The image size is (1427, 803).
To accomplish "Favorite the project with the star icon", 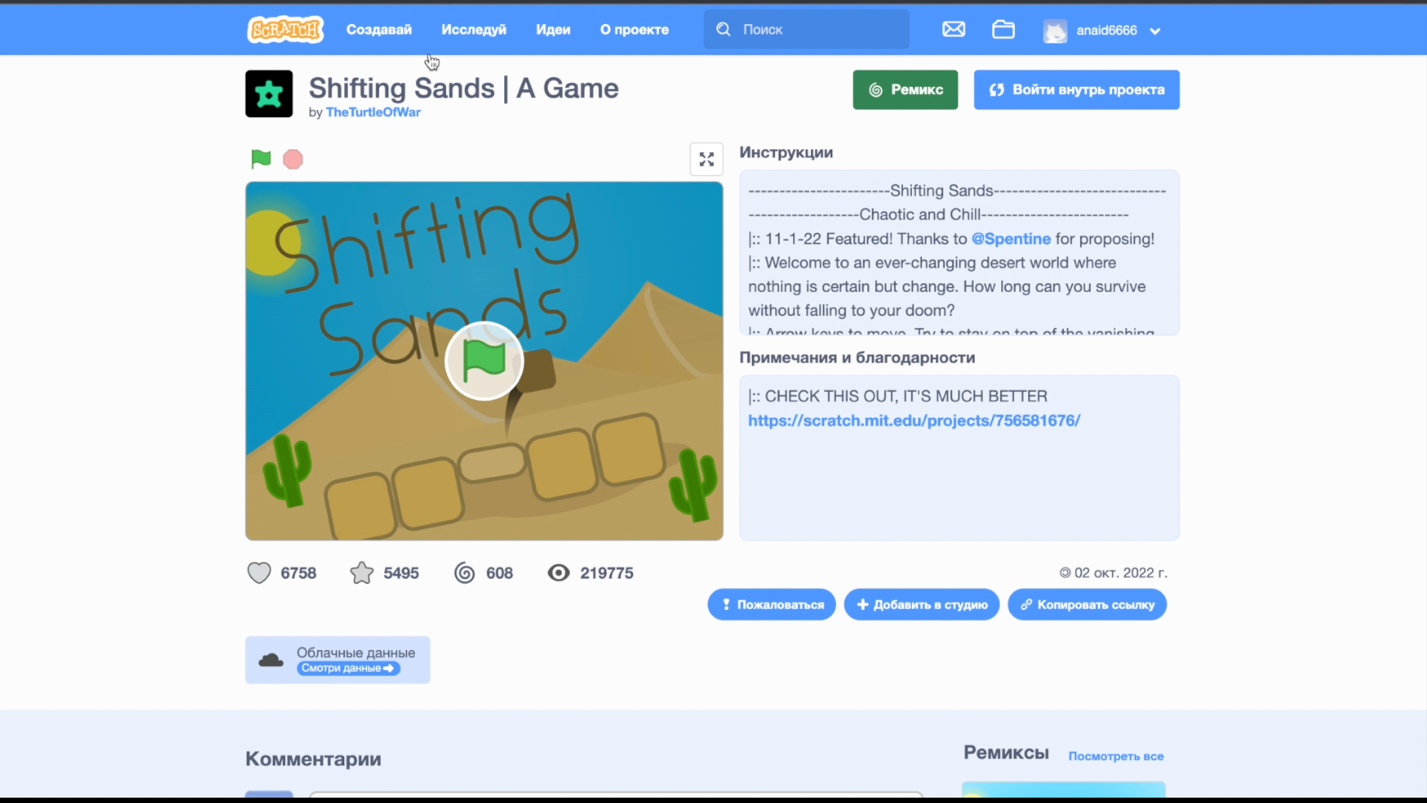I will click(362, 573).
